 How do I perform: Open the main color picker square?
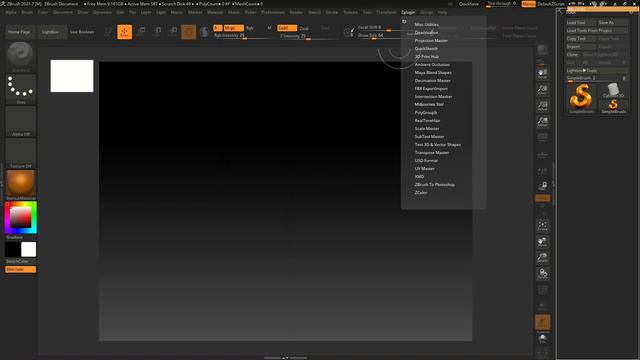click(20, 217)
